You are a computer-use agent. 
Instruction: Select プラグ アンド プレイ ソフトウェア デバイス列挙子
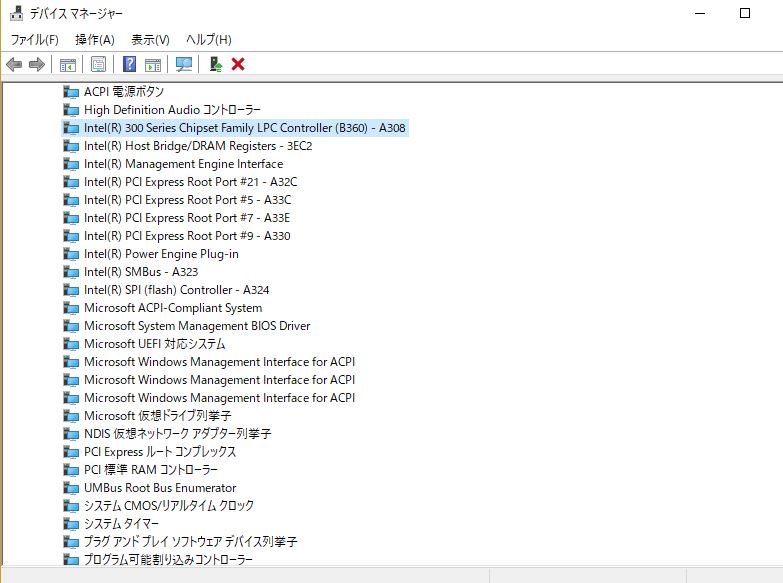pyautogui.click(x=191, y=542)
